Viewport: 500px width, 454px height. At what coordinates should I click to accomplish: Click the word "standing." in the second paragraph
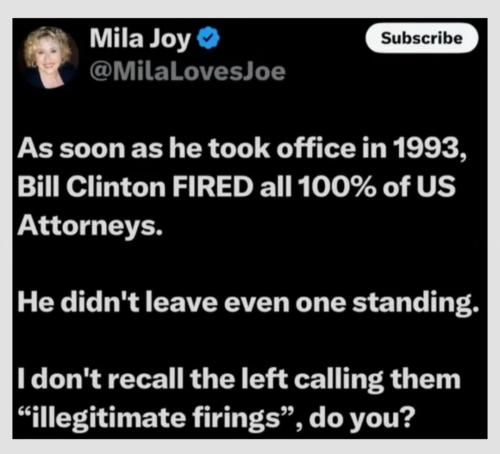coord(416,302)
